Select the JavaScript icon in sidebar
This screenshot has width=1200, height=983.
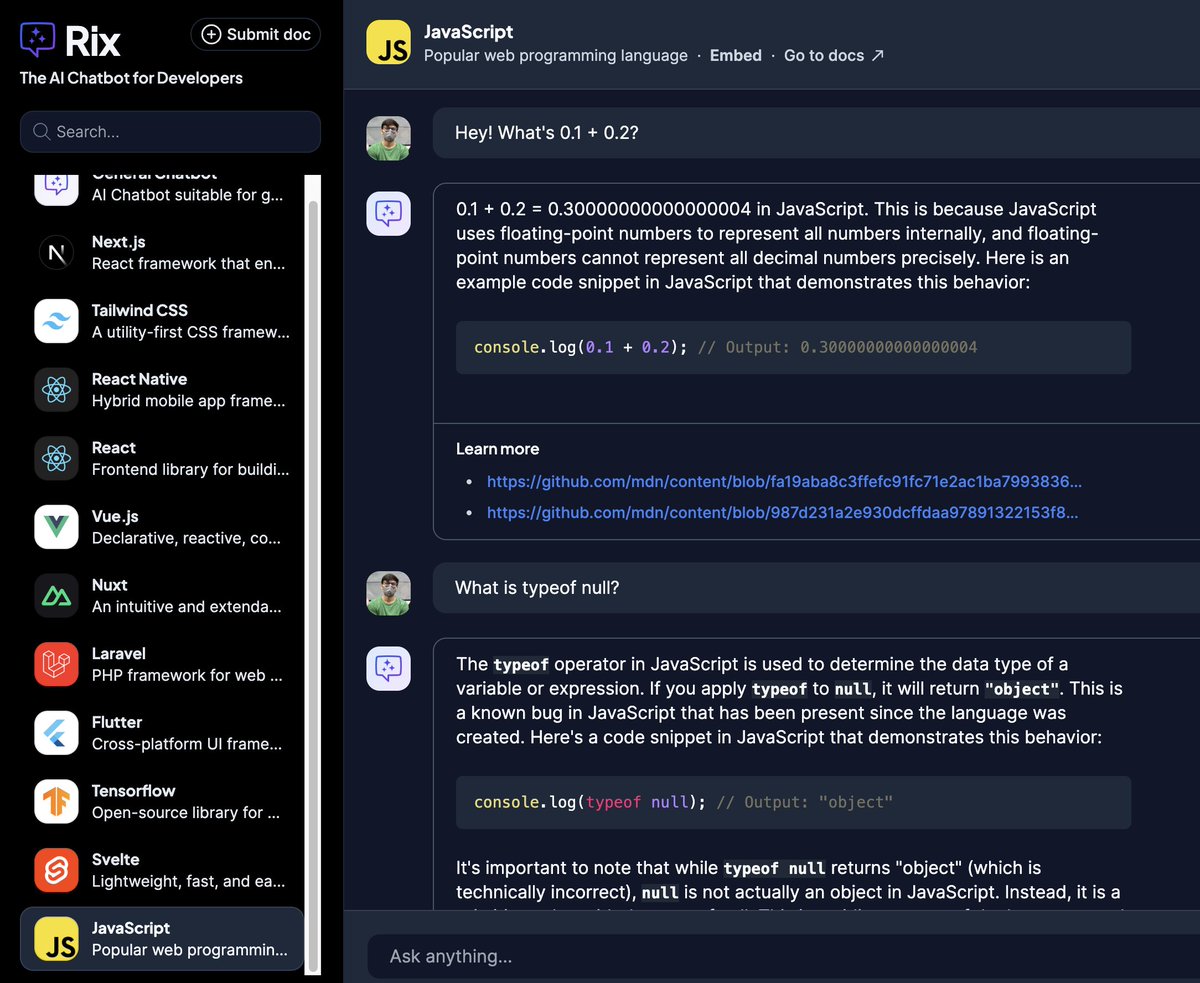(x=56, y=939)
